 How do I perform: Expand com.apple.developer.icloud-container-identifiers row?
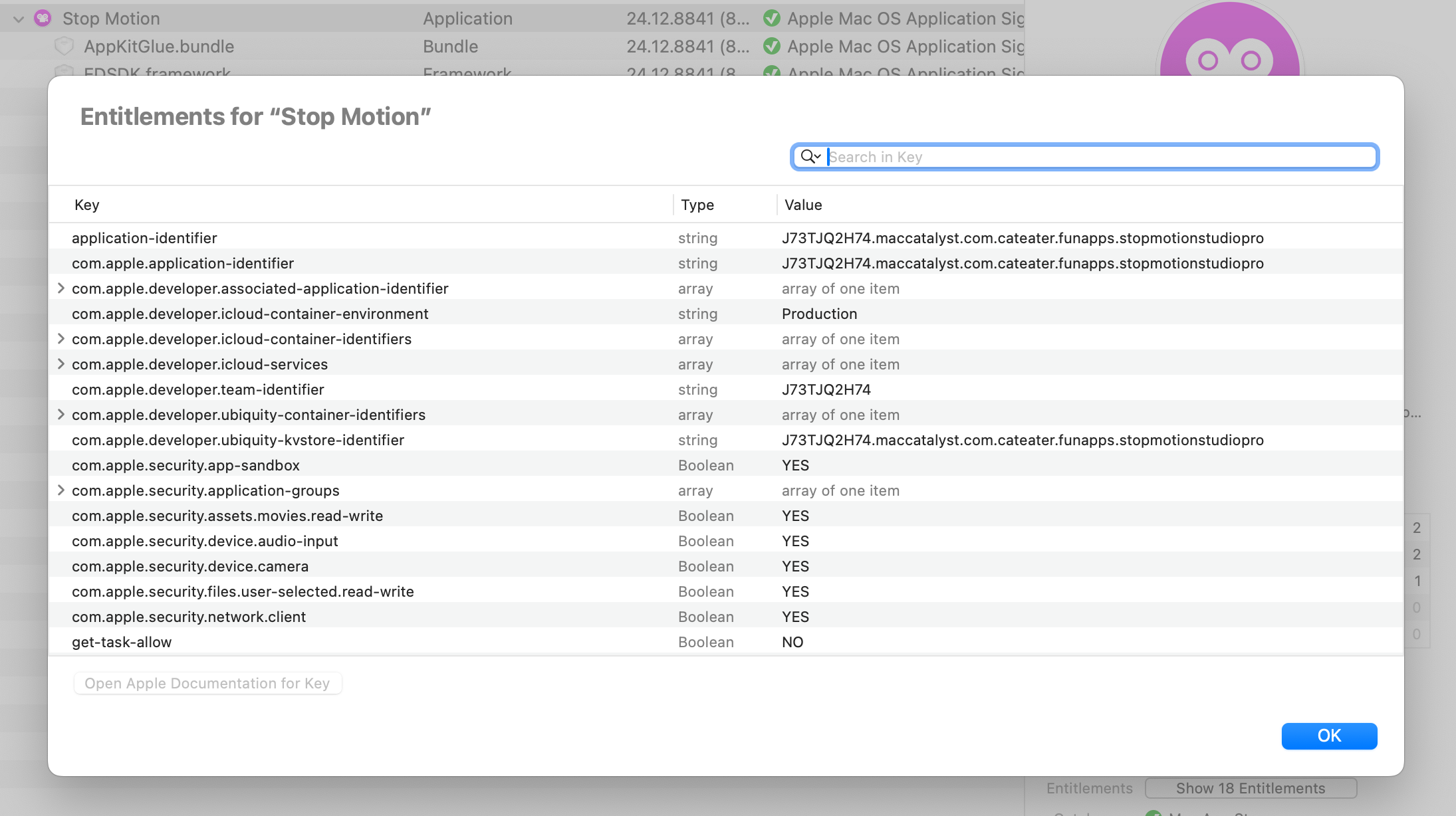pos(61,339)
